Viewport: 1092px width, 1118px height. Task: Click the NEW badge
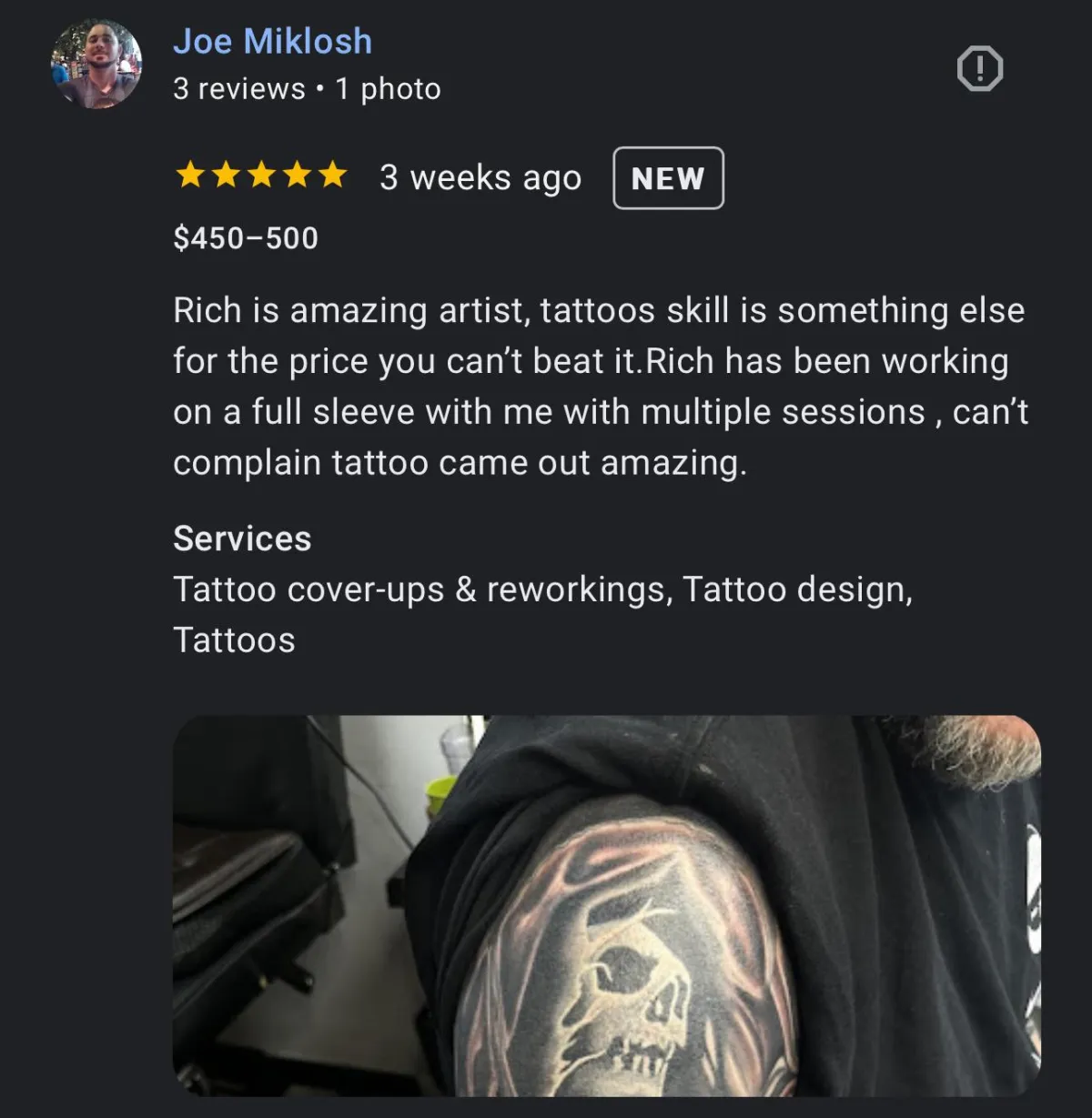[x=668, y=178]
